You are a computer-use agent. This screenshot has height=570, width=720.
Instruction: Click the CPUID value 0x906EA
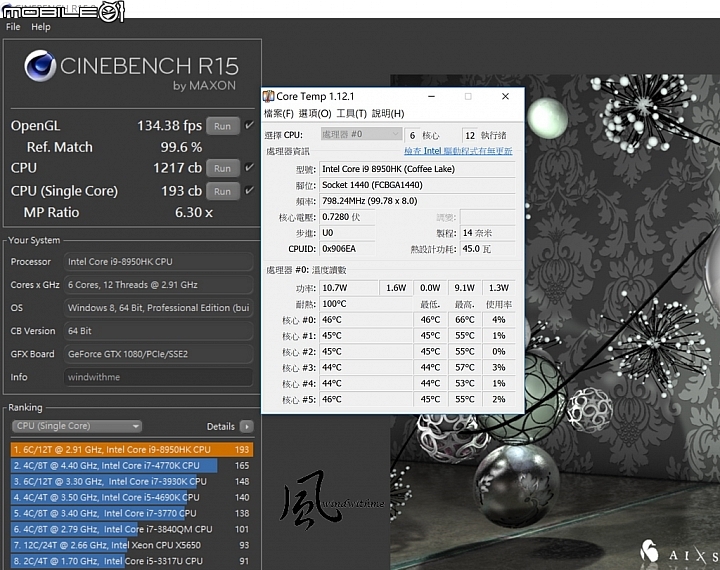point(347,249)
